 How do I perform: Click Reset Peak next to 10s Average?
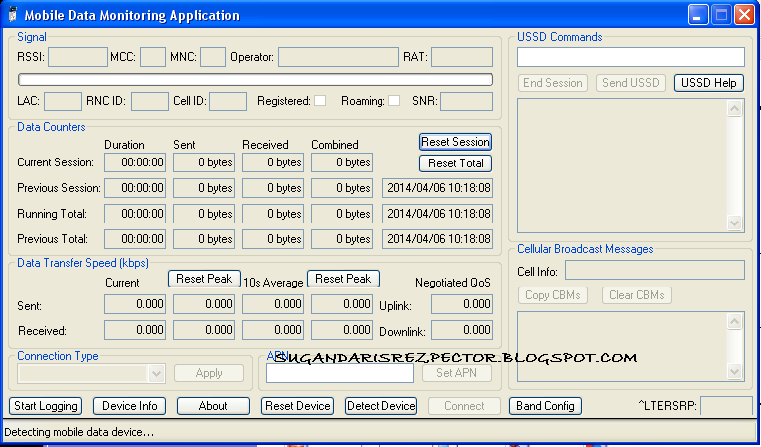tap(343, 279)
